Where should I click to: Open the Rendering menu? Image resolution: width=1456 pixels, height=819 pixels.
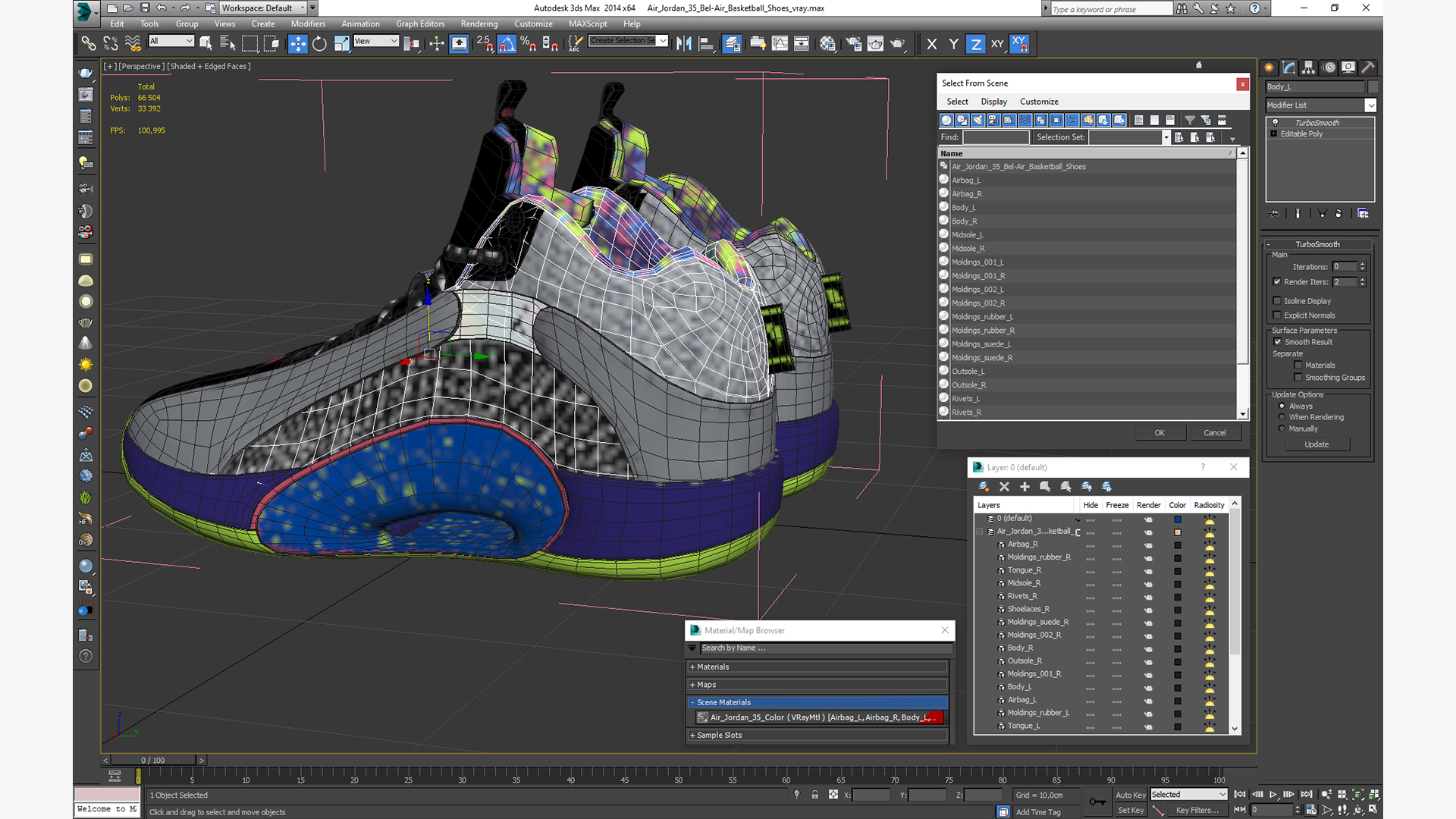[x=479, y=24]
